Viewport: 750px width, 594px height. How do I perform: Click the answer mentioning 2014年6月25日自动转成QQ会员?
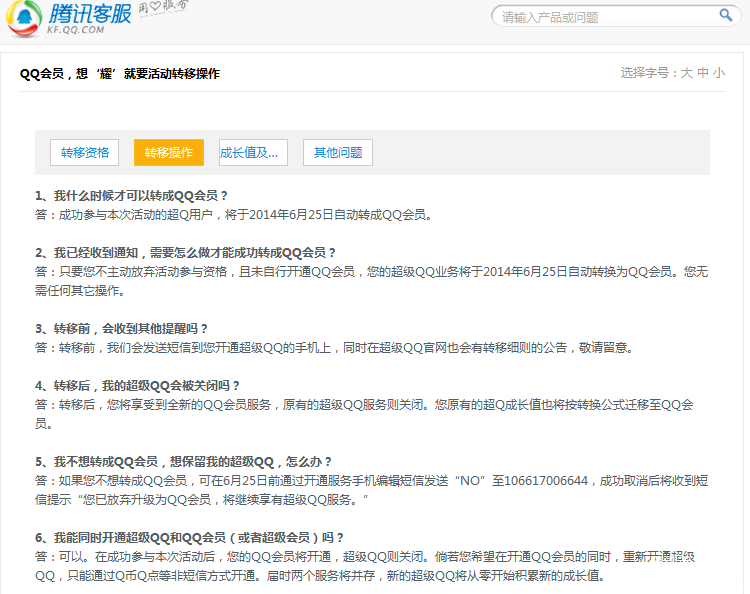point(233,215)
